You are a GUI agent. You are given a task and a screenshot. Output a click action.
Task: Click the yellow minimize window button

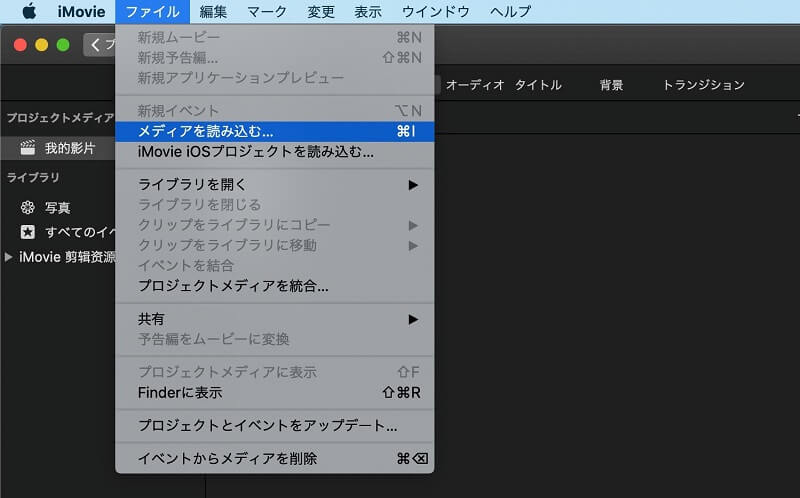click(42, 45)
